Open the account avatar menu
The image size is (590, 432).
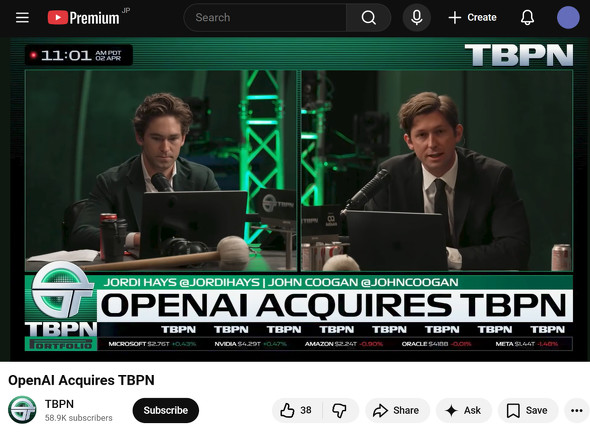[568, 17]
